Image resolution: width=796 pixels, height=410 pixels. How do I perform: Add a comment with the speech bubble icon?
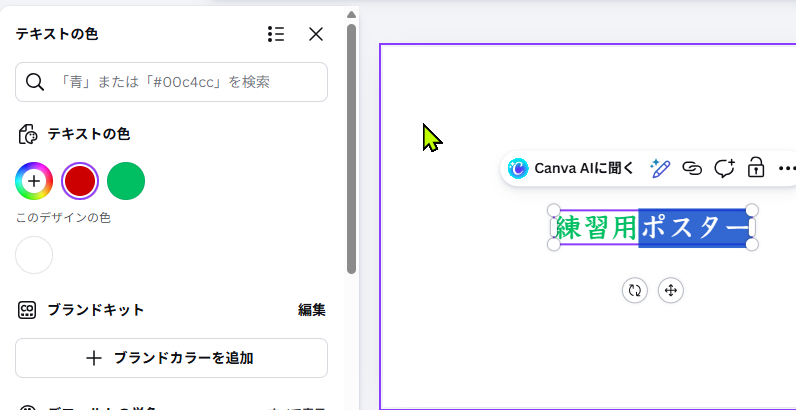[x=724, y=168]
